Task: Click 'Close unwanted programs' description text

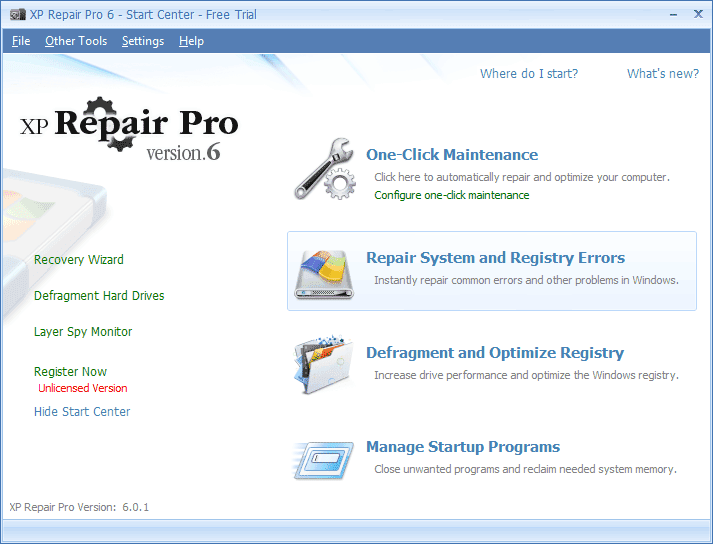Action: pos(526,469)
